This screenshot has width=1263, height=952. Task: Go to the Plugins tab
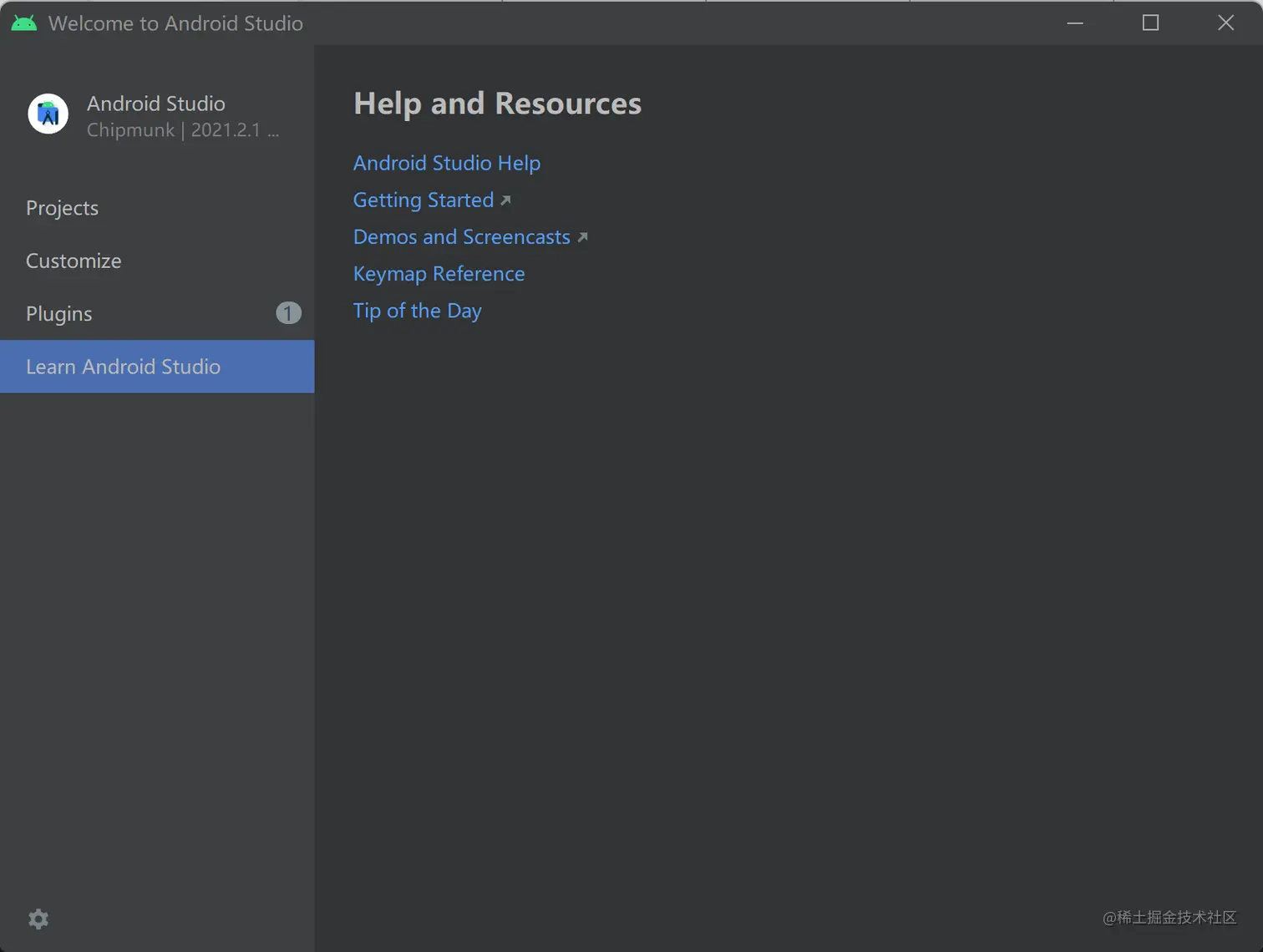tap(59, 314)
